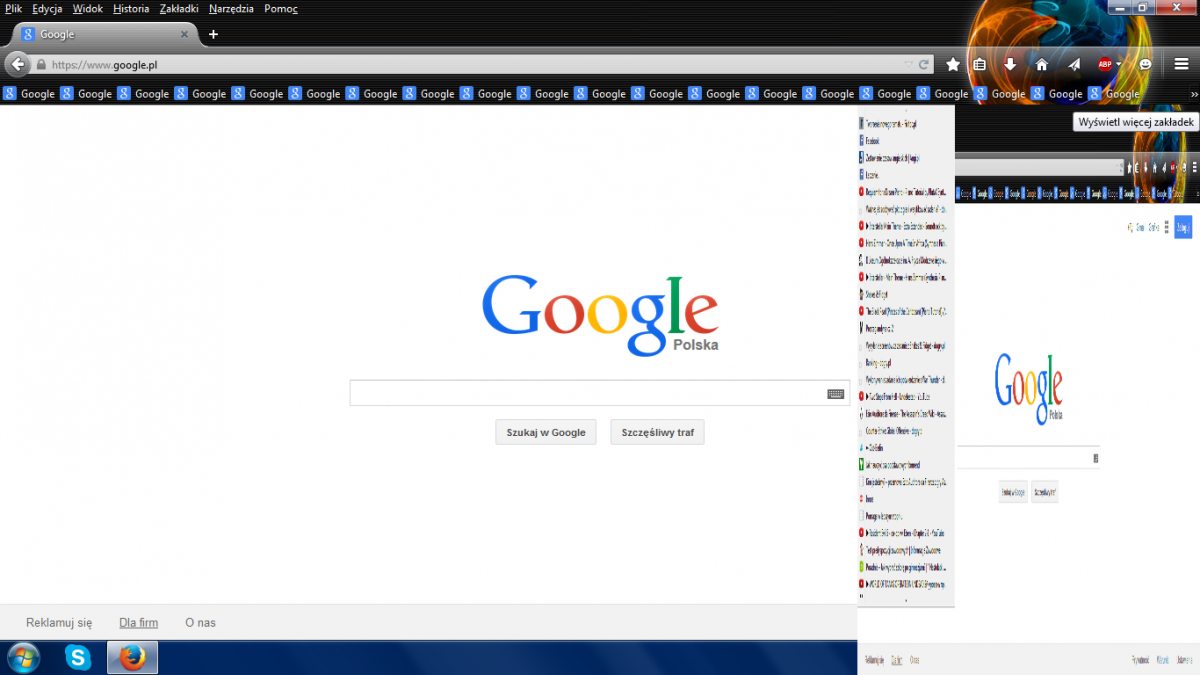Click the red ABP Adblock Plus icon
Image resolution: width=1200 pixels, height=675 pixels.
tap(1105, 64)
